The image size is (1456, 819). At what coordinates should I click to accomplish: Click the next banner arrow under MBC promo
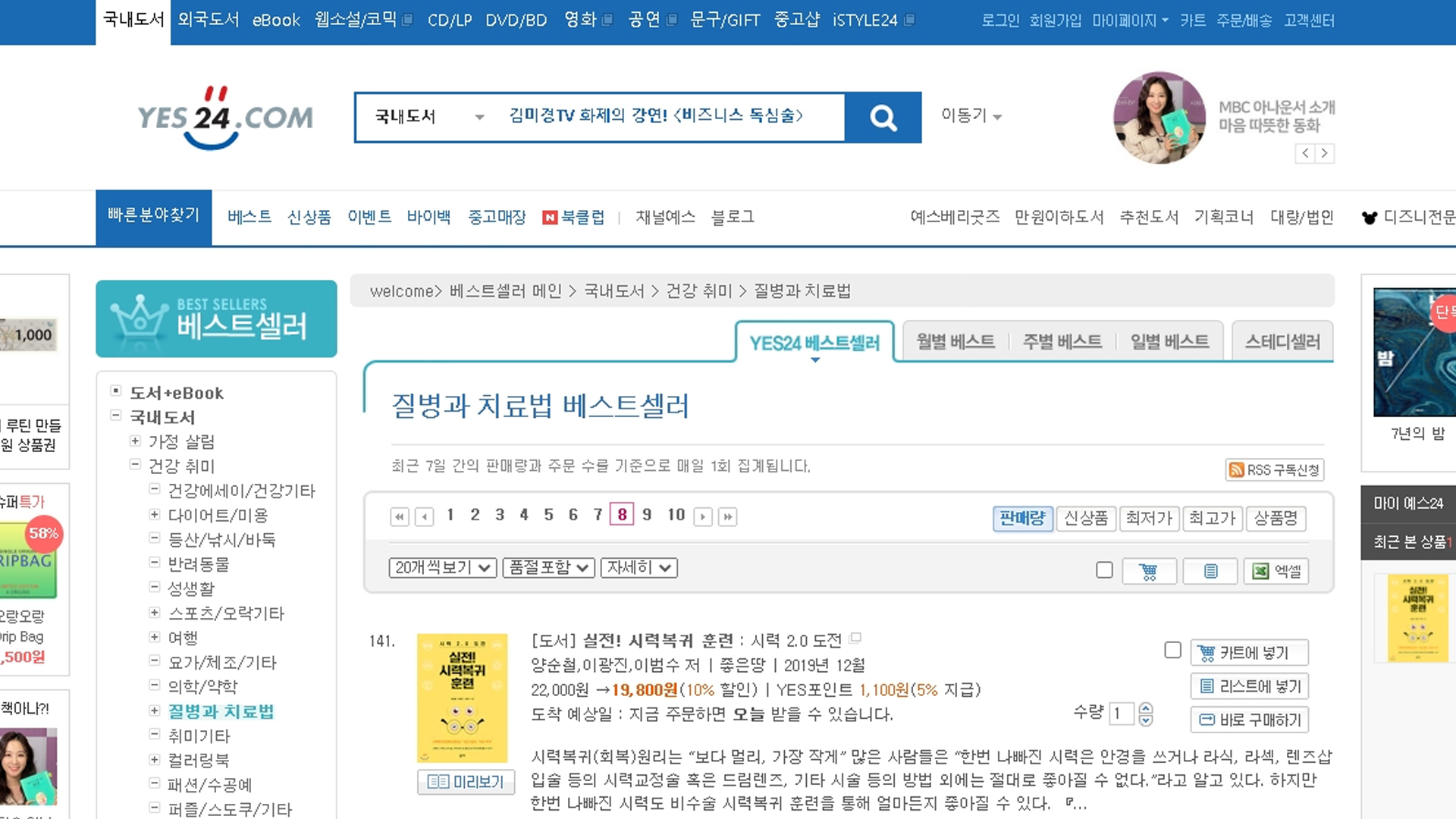point(1325,153)
